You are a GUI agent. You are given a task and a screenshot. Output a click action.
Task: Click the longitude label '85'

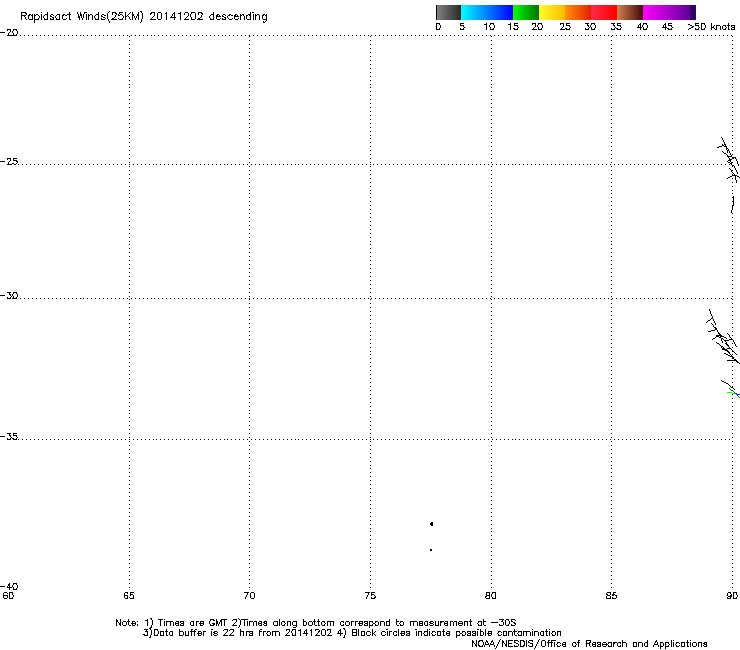point(611,596)
